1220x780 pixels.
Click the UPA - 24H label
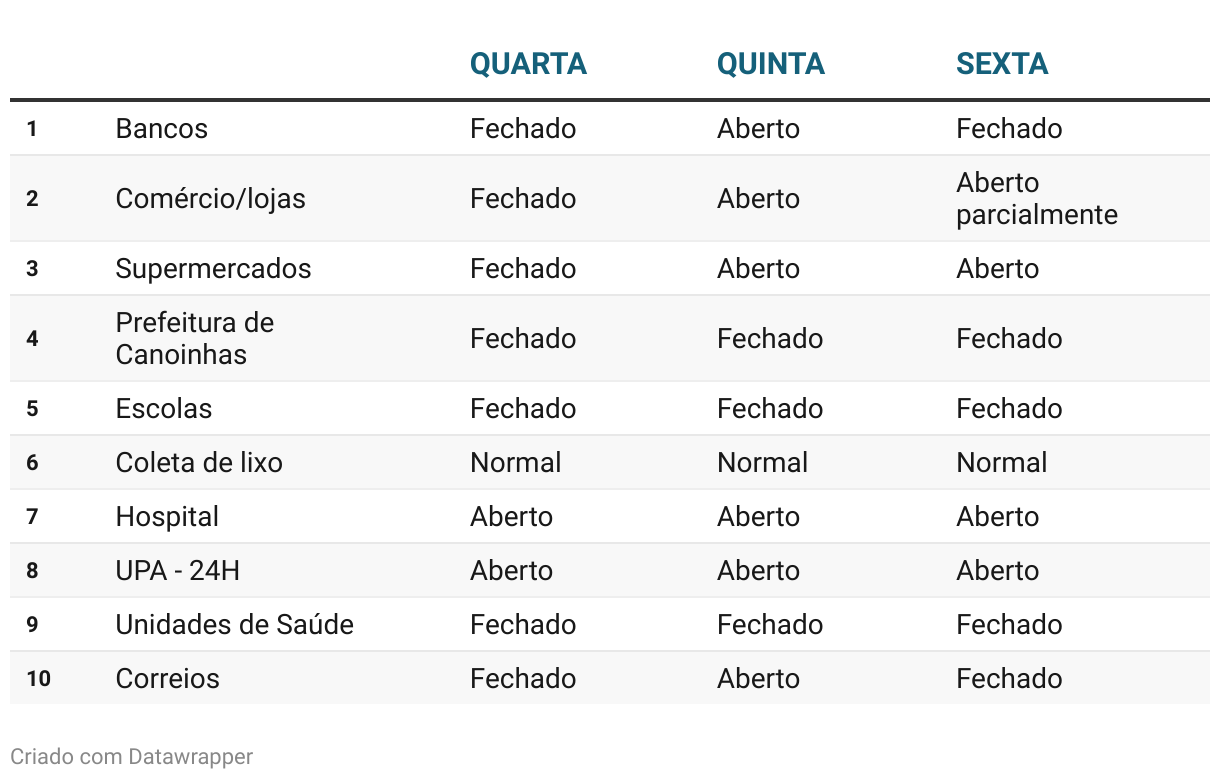pyautogui.click(x=178, y=571)
